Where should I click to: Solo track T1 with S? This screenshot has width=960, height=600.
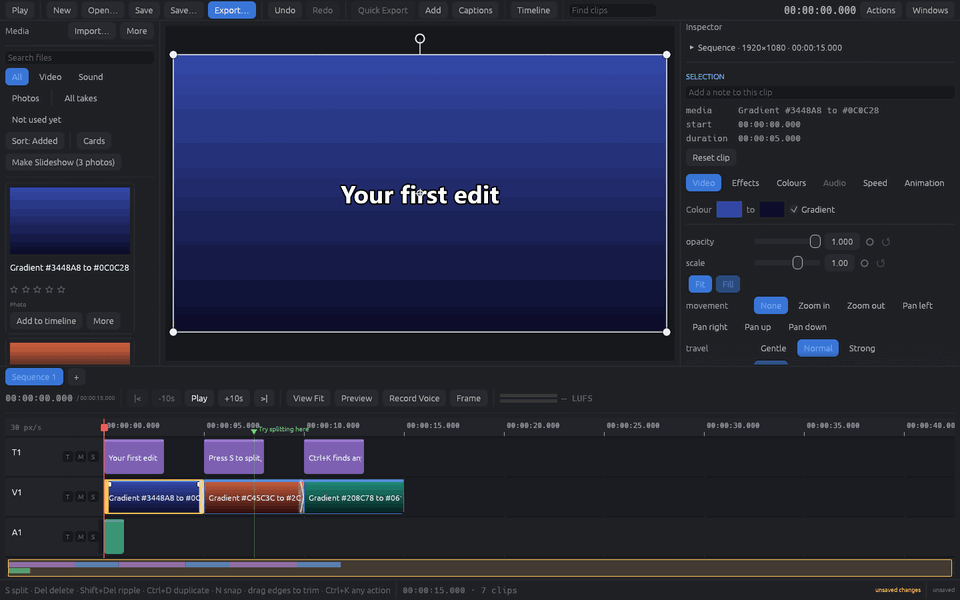click(93, 457)
